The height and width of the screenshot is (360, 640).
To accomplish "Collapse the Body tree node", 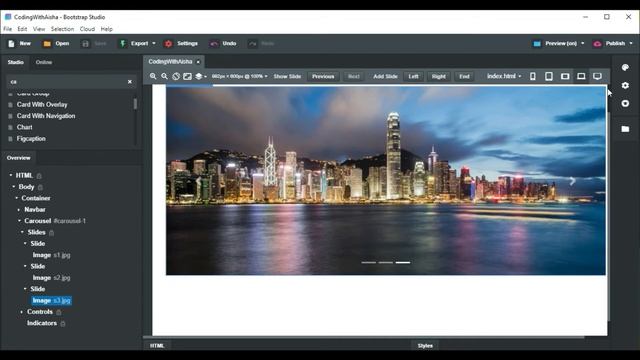I will click(x=14, y=187).
